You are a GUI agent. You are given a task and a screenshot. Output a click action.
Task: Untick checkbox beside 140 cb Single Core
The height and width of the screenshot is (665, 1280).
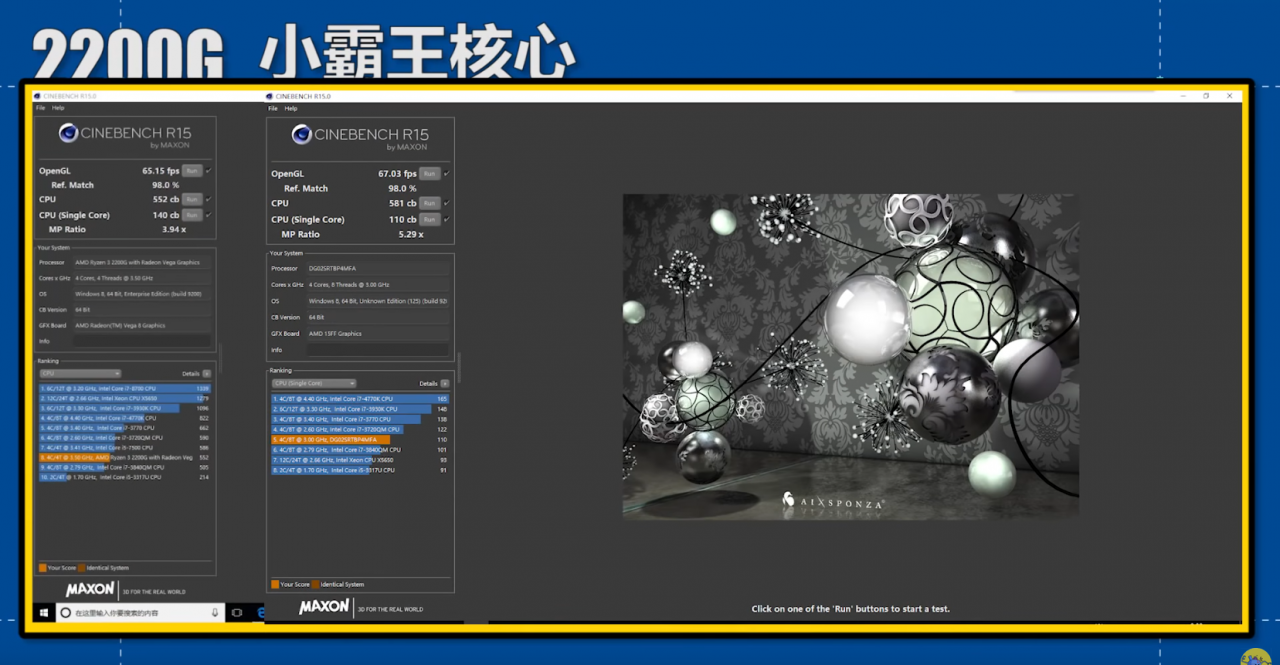[208, 215]
